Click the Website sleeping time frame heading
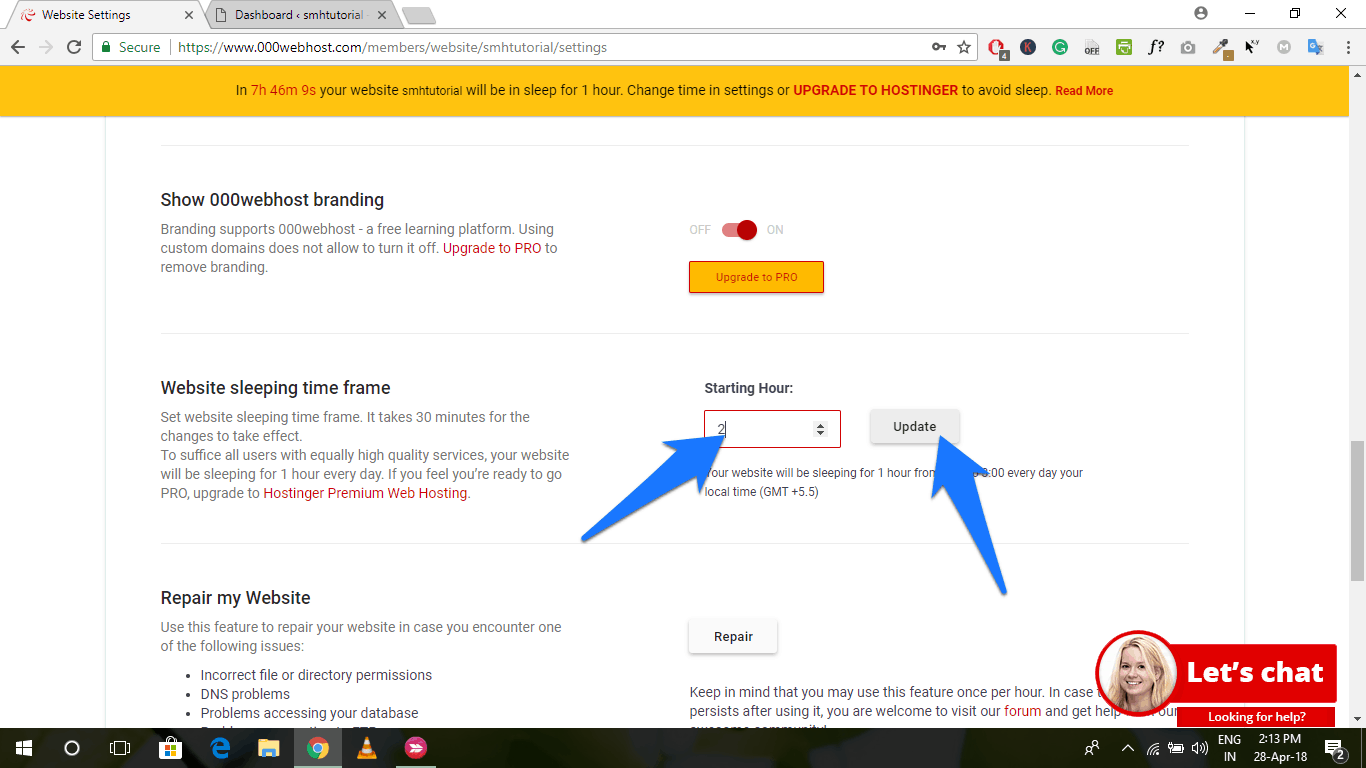1366x768 pixels. 276,388
